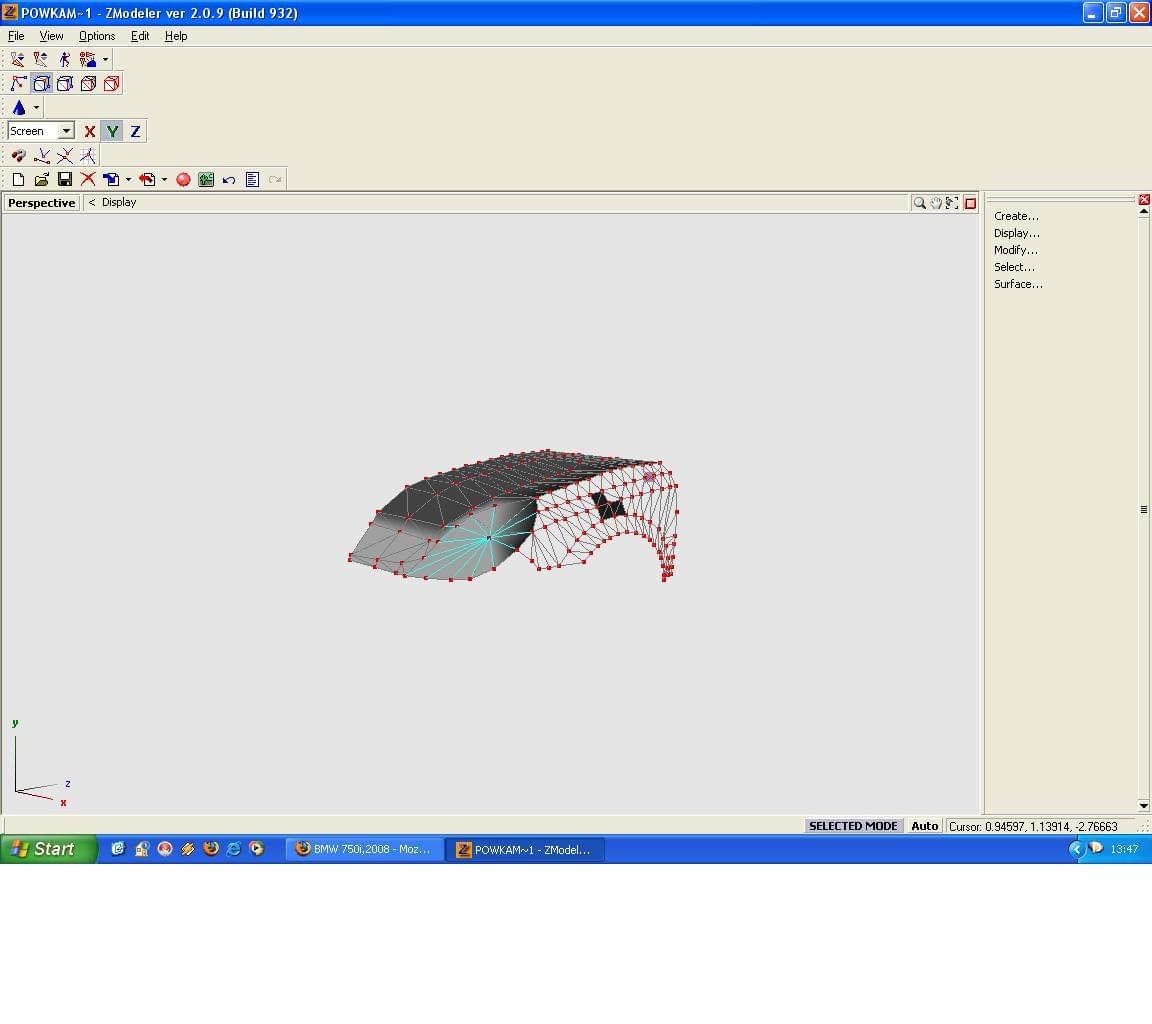
Task: Select the viewport zoom magnifier icon
Action: coord(919,203)
